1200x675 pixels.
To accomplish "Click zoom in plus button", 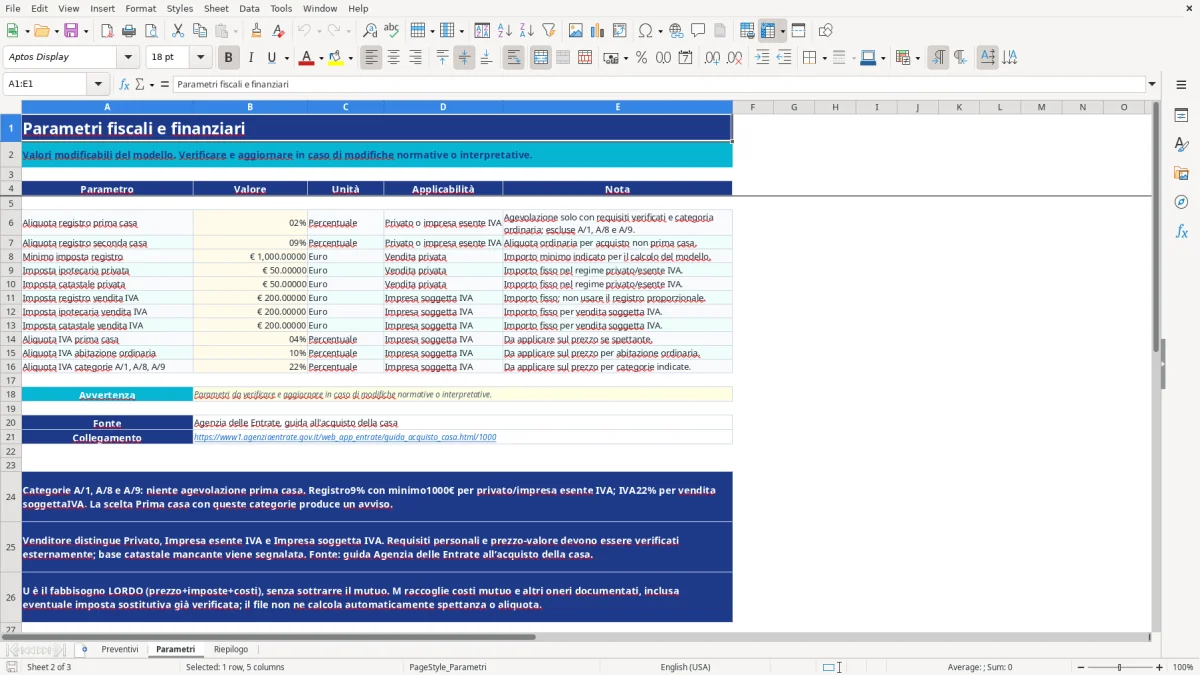I will [x=1159, y=667].
